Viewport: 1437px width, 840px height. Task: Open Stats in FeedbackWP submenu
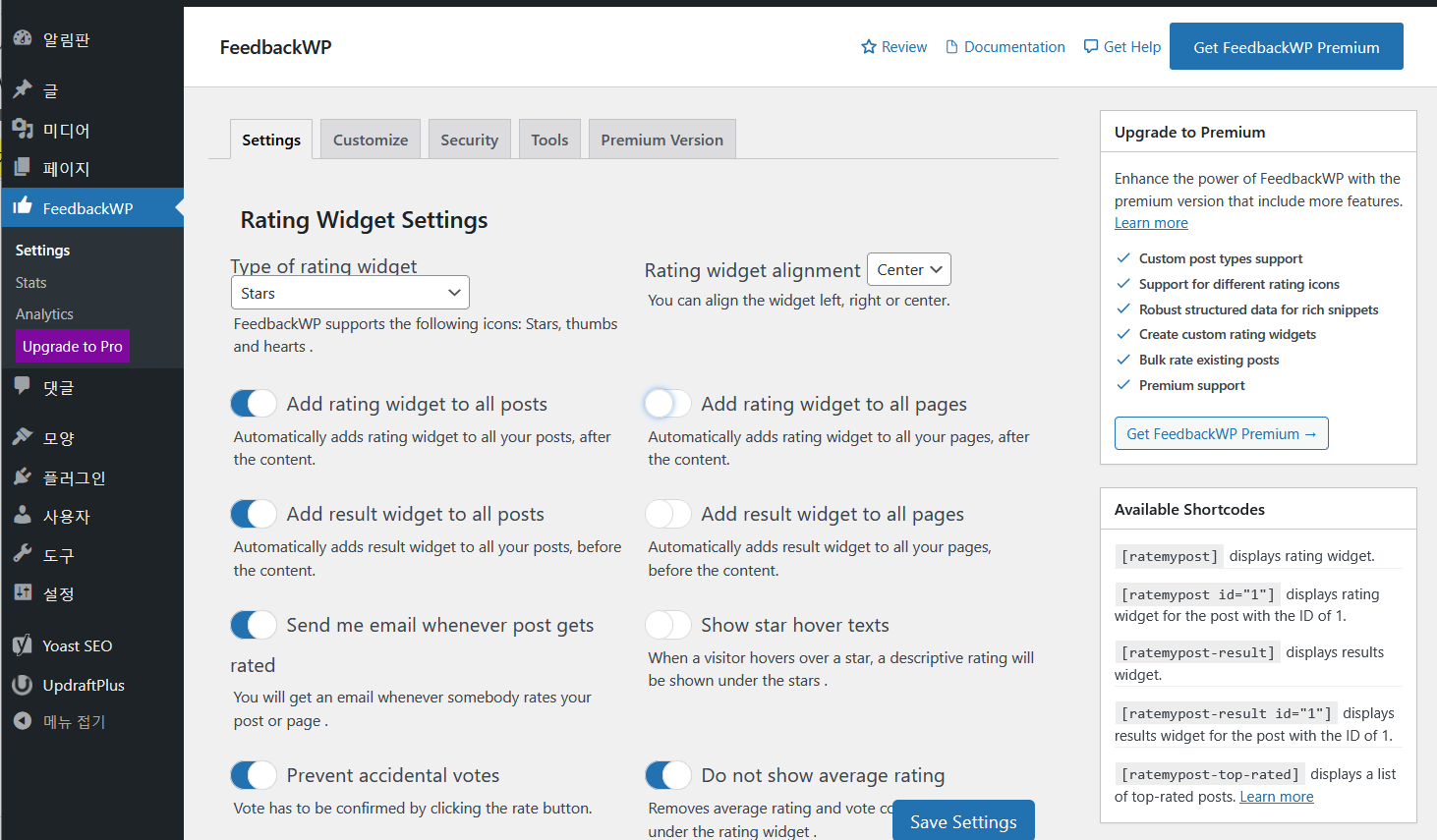[31, 282]
